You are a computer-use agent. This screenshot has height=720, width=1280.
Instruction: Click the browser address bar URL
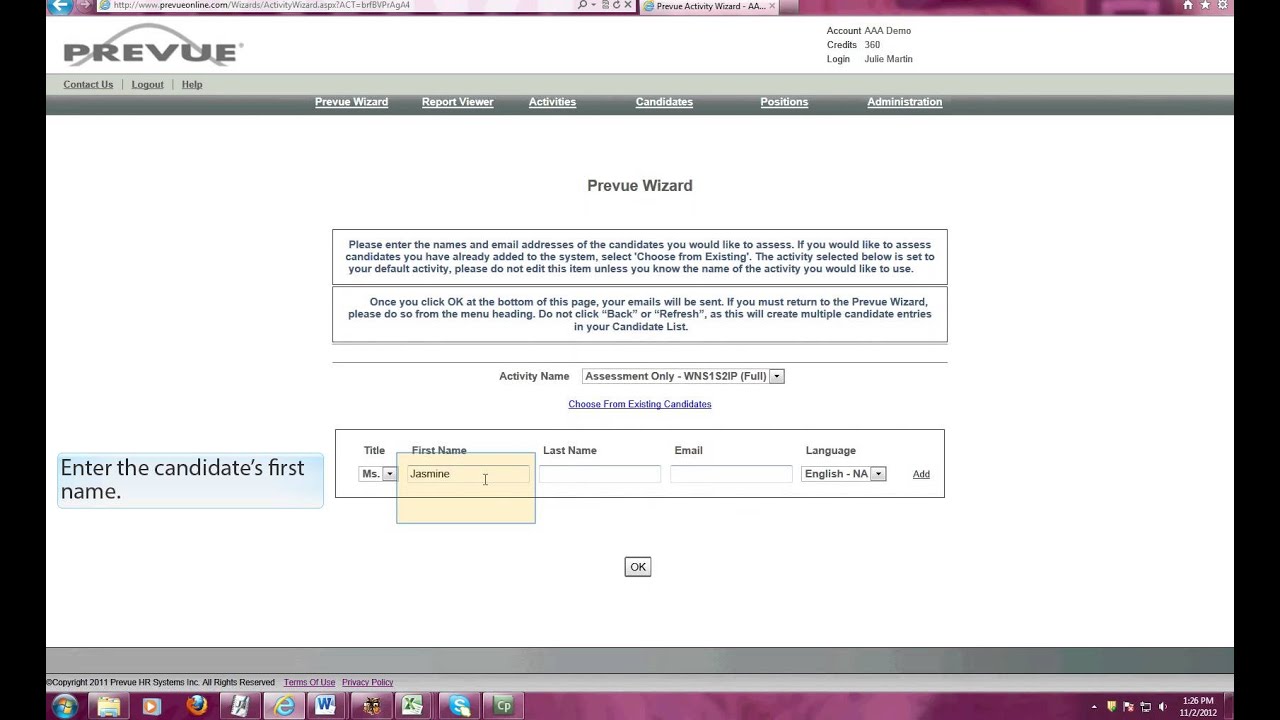coord(262,5)
